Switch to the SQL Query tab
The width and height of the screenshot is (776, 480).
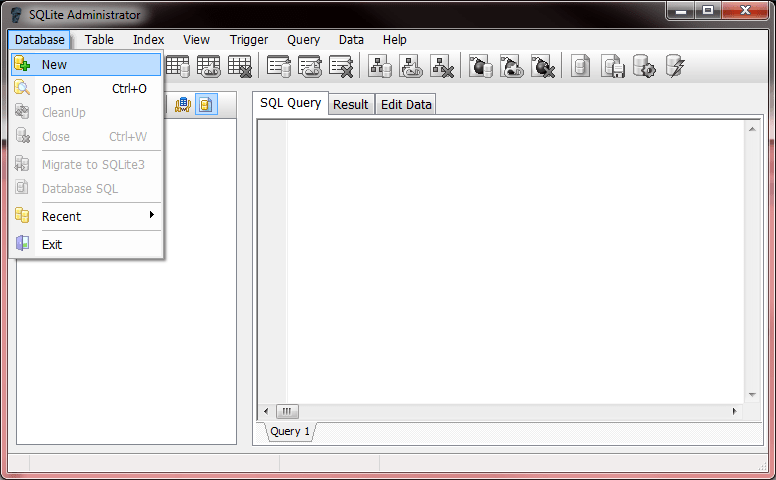click(291, 103)
